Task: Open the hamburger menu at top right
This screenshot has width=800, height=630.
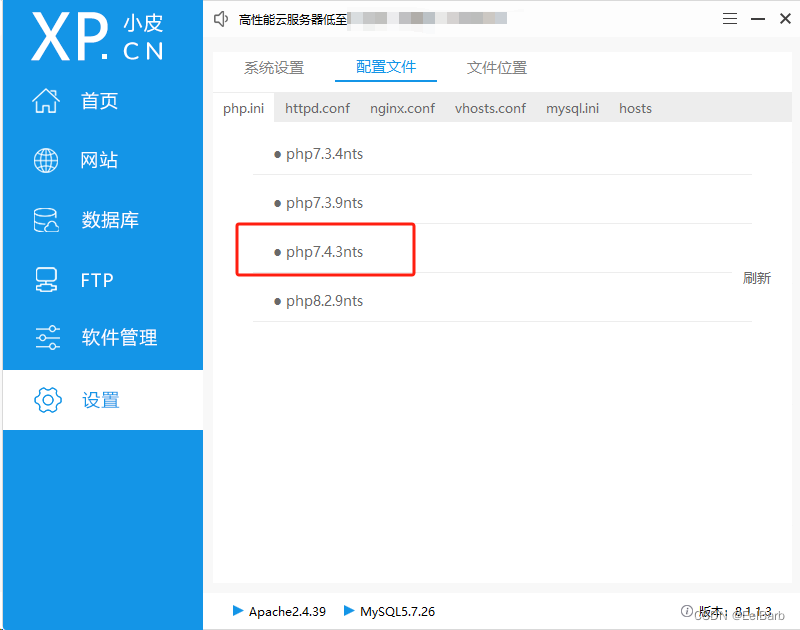Action: pyautogui.click(x=730, y=17)
